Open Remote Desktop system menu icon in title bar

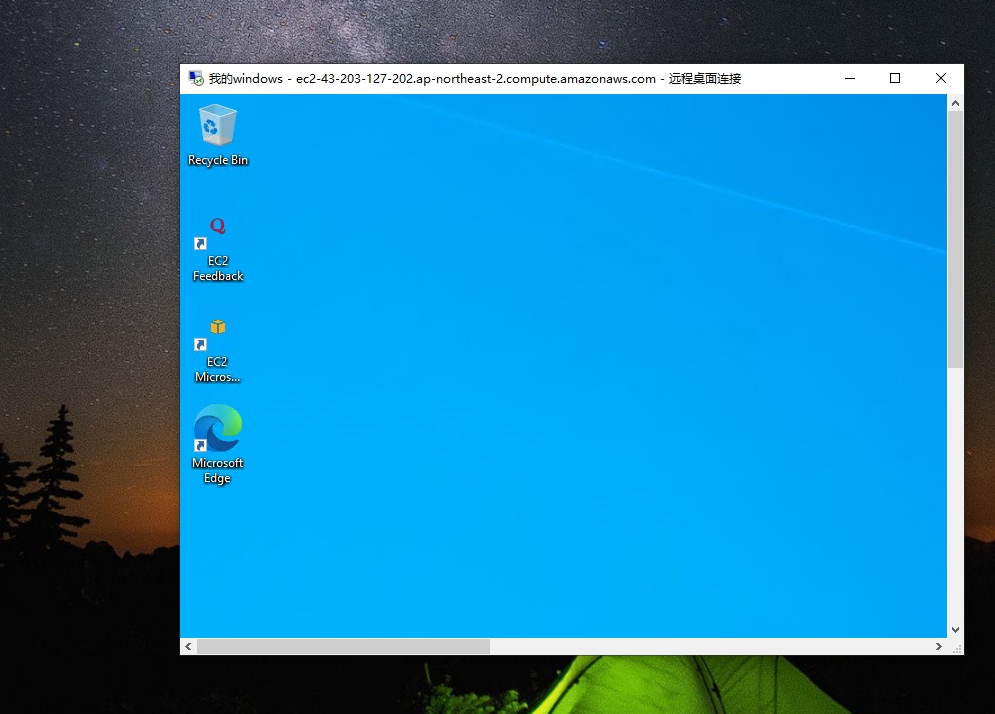coord(196,79)
